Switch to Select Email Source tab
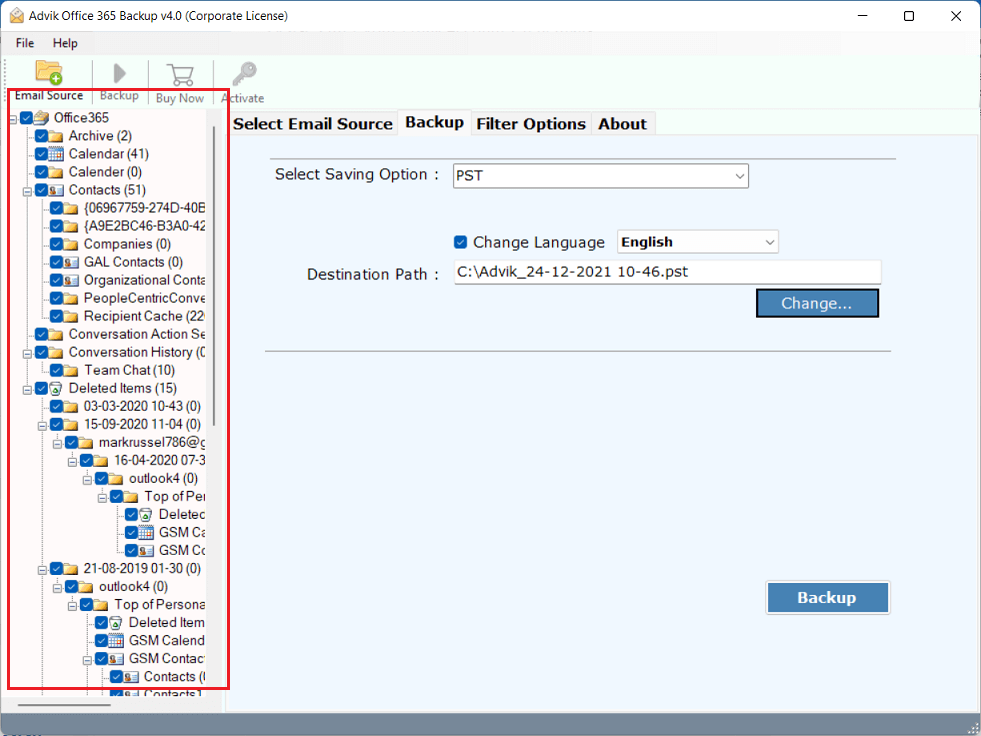The height and width of the screenshot is (736, 981). tap(313, 124)
